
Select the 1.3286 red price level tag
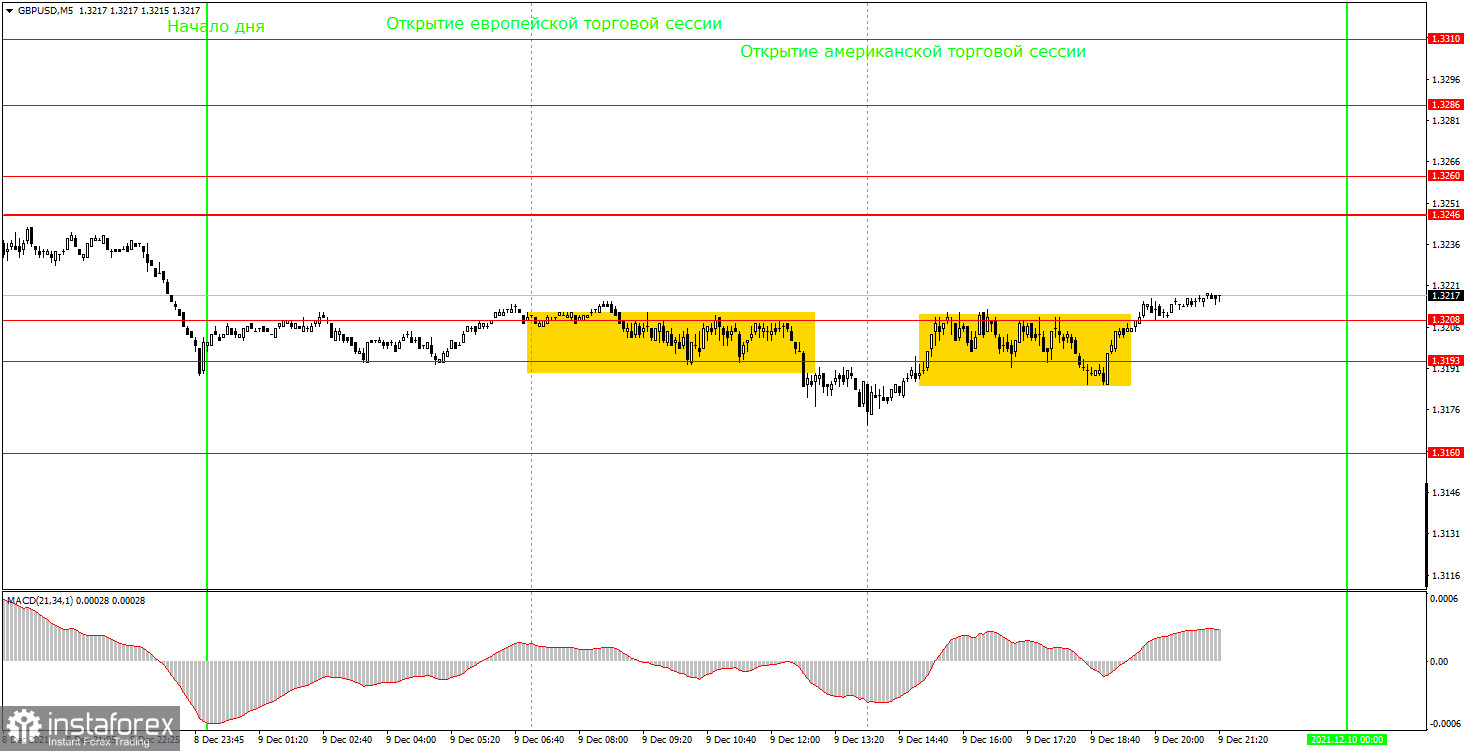click(x=1446, y=104)
